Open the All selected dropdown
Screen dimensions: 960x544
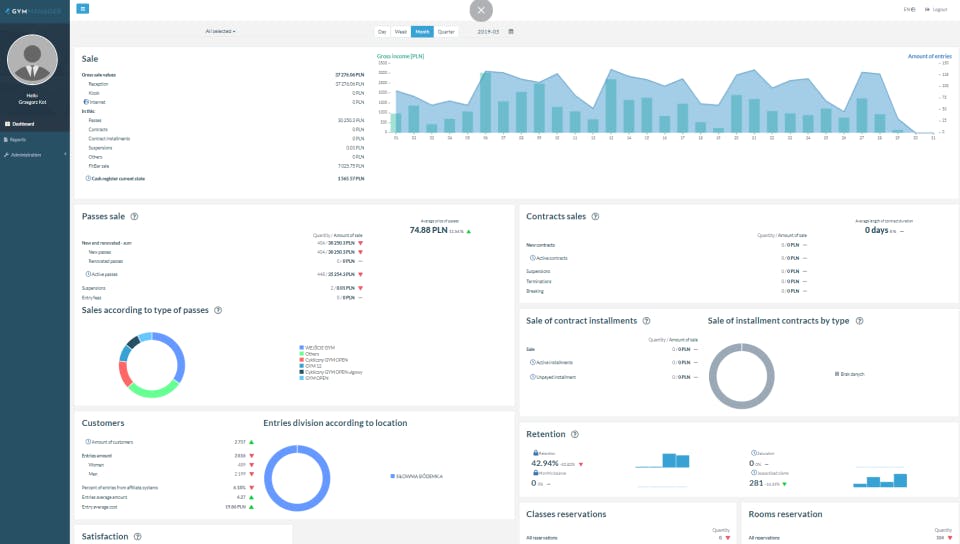(x=220, y=31)
